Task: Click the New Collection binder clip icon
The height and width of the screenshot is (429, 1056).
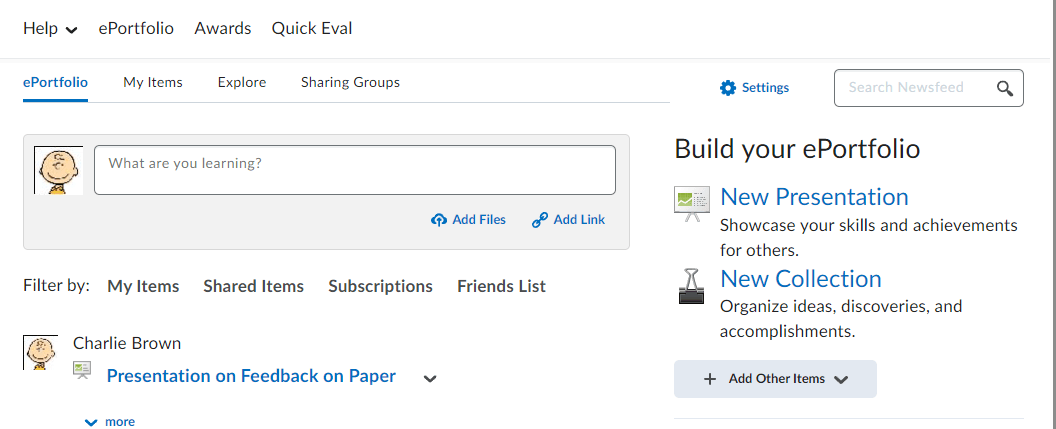Action: tap(691, 285)
